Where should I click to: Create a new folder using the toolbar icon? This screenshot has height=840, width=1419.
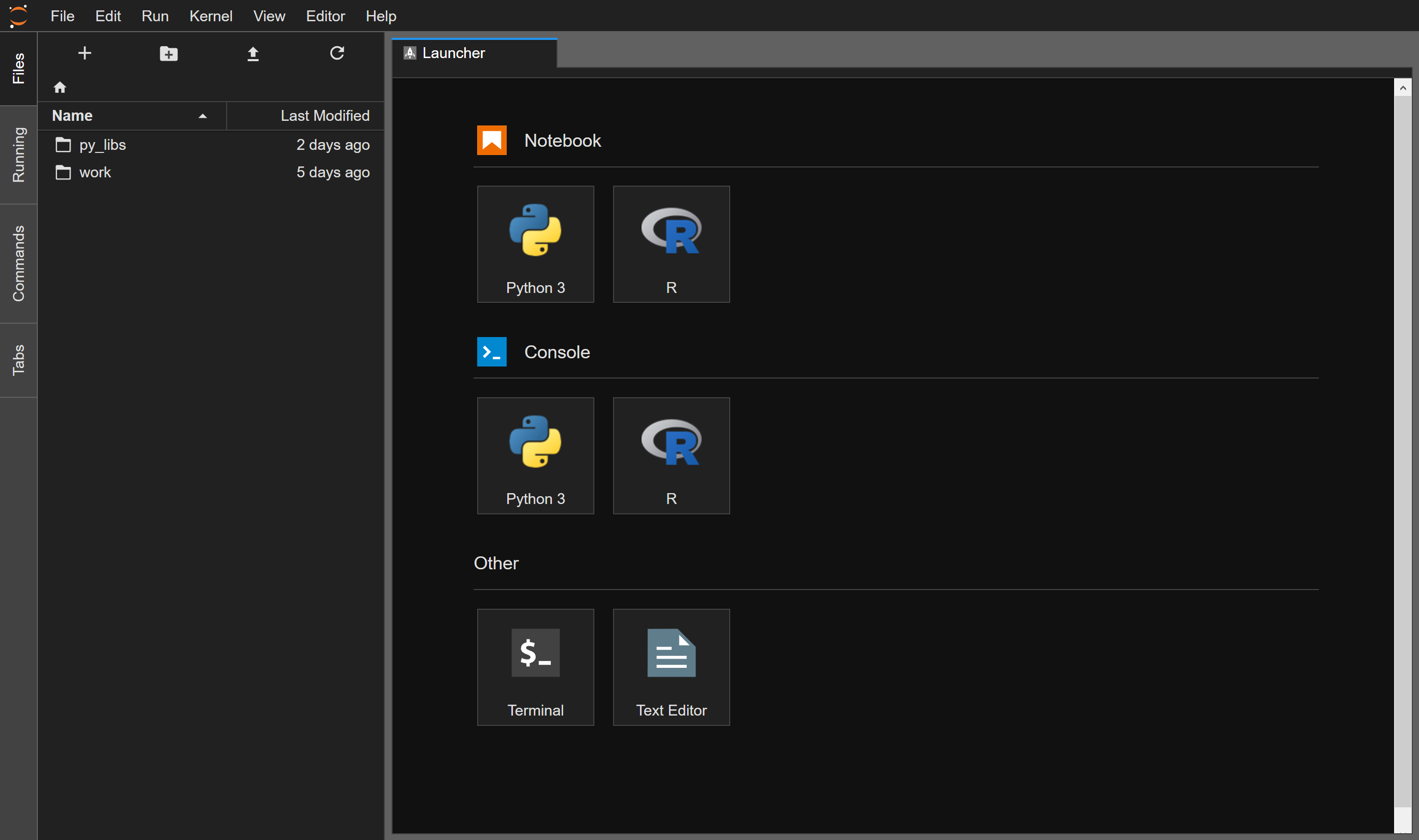tap(169, 54)
